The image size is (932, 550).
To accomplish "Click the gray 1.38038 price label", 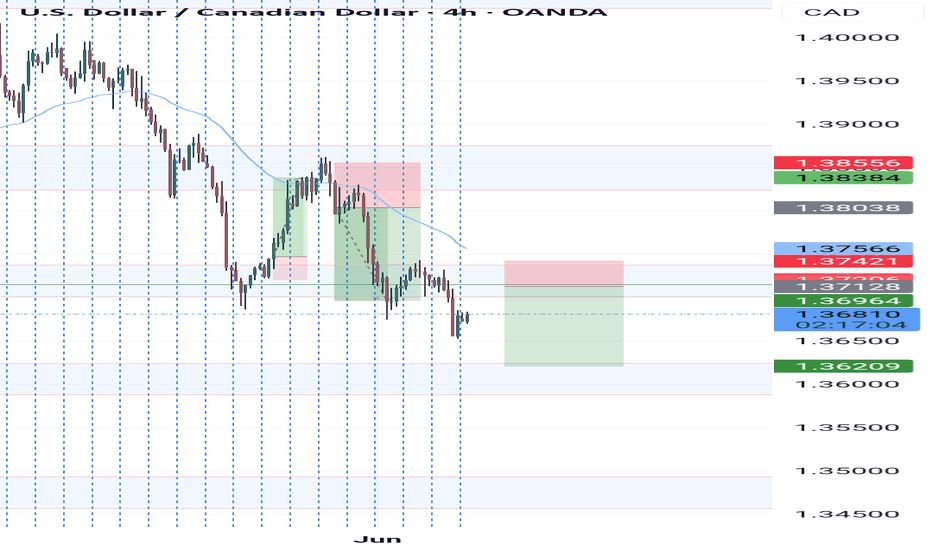I will point(843,208).
